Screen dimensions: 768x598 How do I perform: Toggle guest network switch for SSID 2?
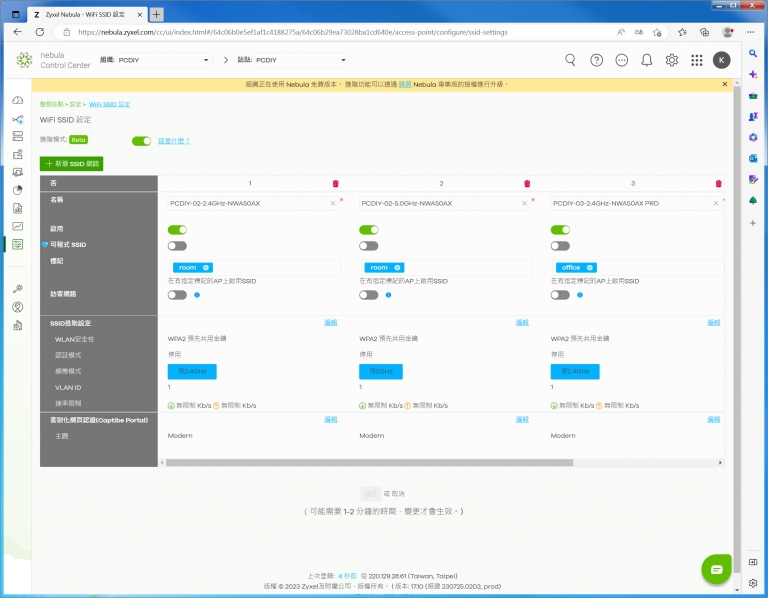[369, 295]
